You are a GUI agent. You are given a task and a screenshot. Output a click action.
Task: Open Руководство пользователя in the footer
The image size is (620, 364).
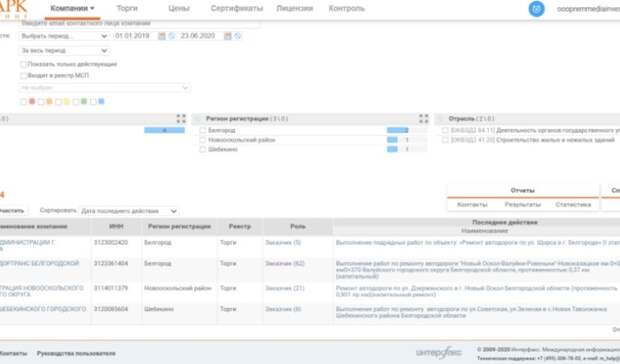76,353
